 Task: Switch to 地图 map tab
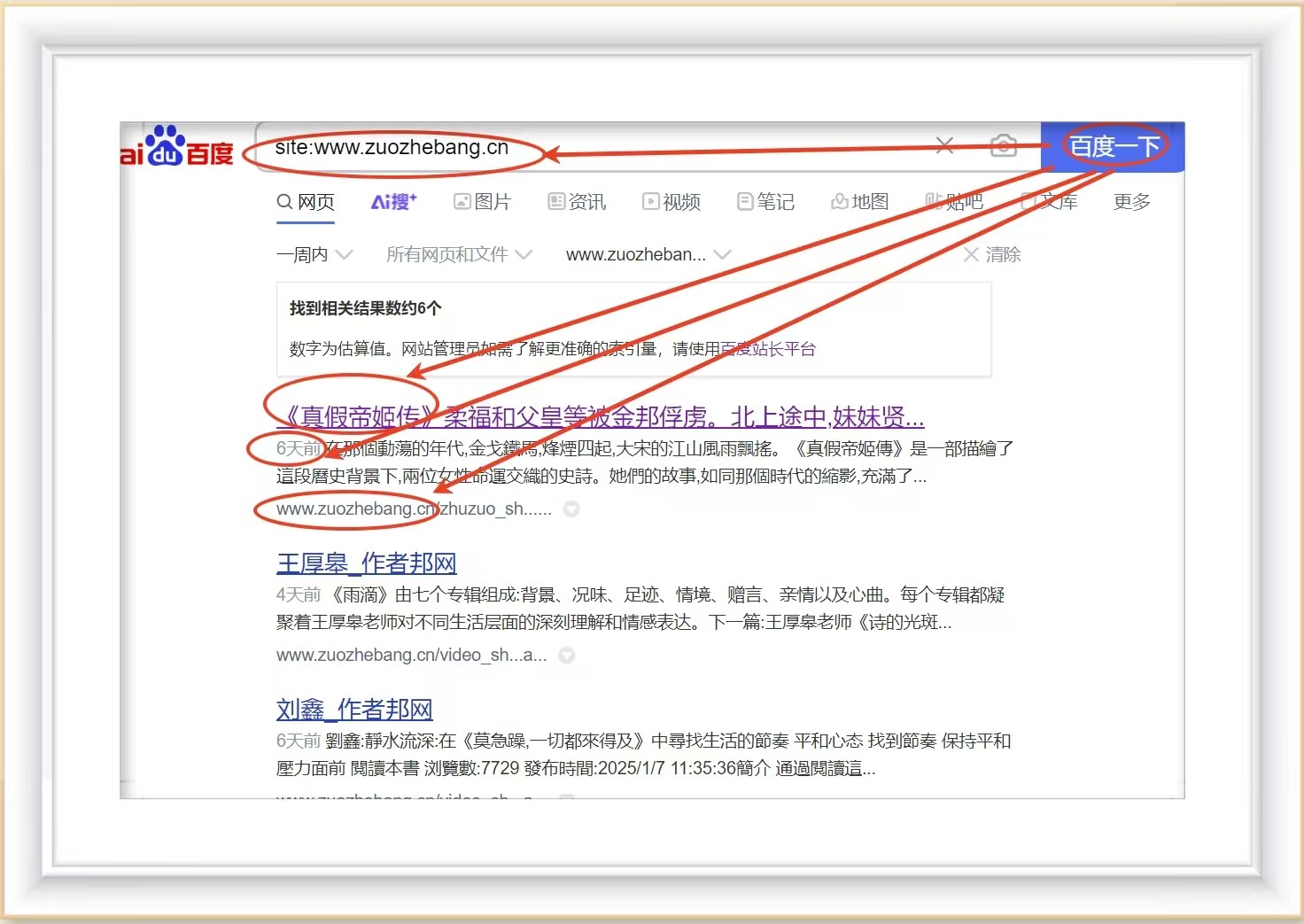pos(860,202)
